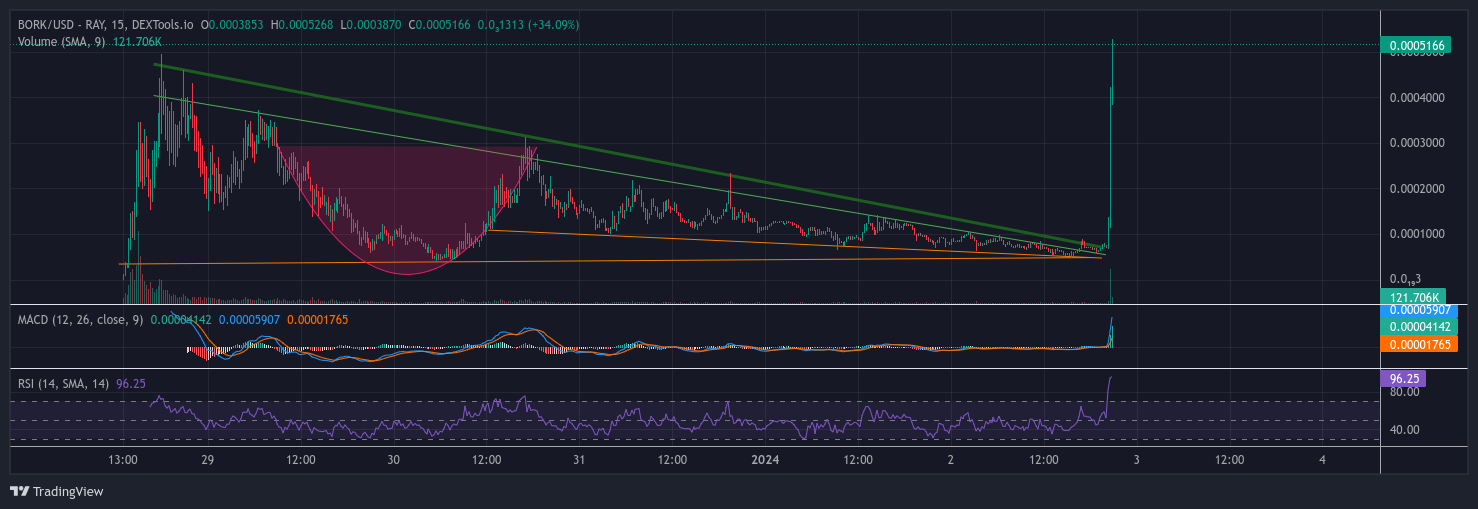
Task: Click the 29 date label on time axis
Action: 208,461
